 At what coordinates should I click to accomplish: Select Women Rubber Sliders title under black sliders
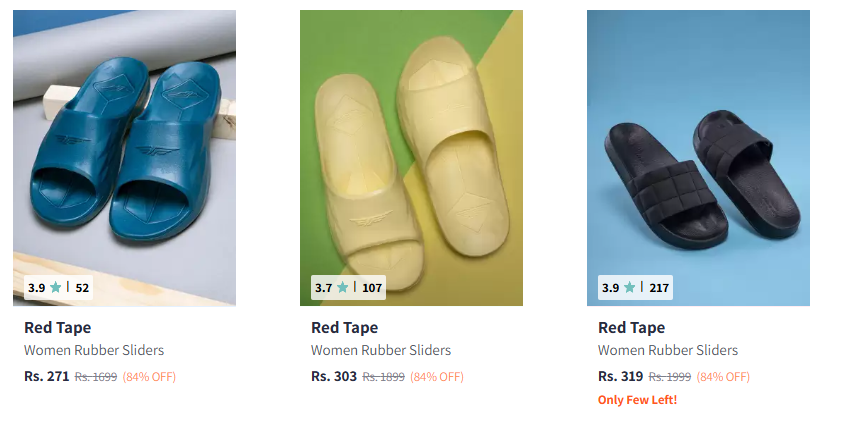[x=668, y=350]
